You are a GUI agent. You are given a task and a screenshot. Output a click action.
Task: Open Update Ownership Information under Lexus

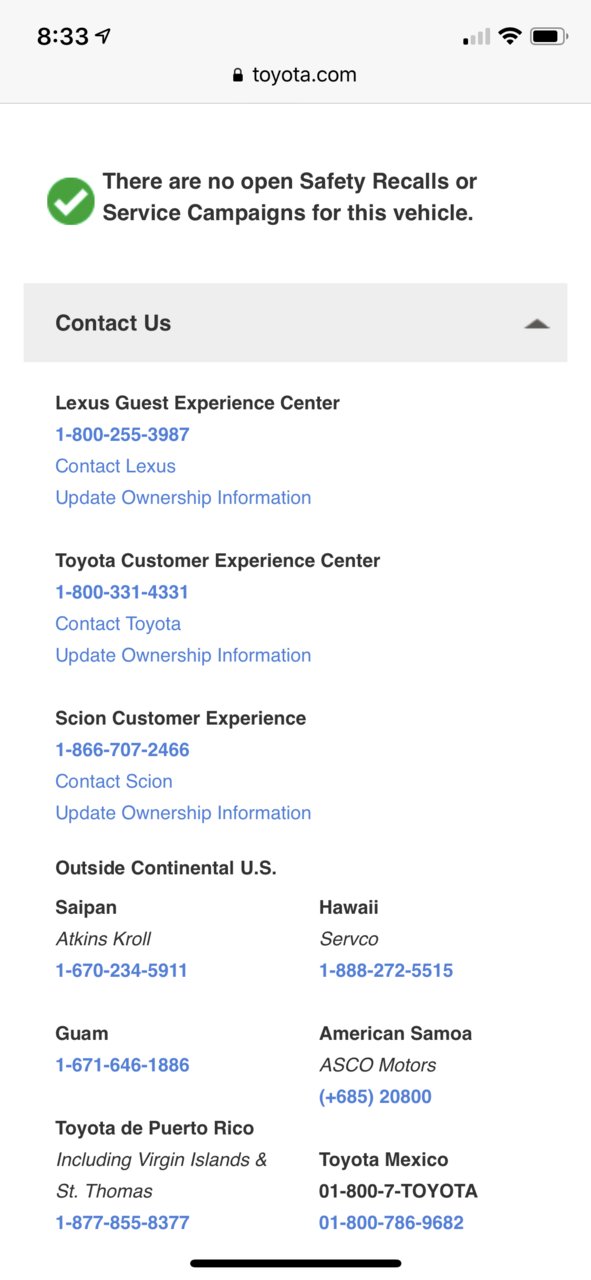point(183,498)
